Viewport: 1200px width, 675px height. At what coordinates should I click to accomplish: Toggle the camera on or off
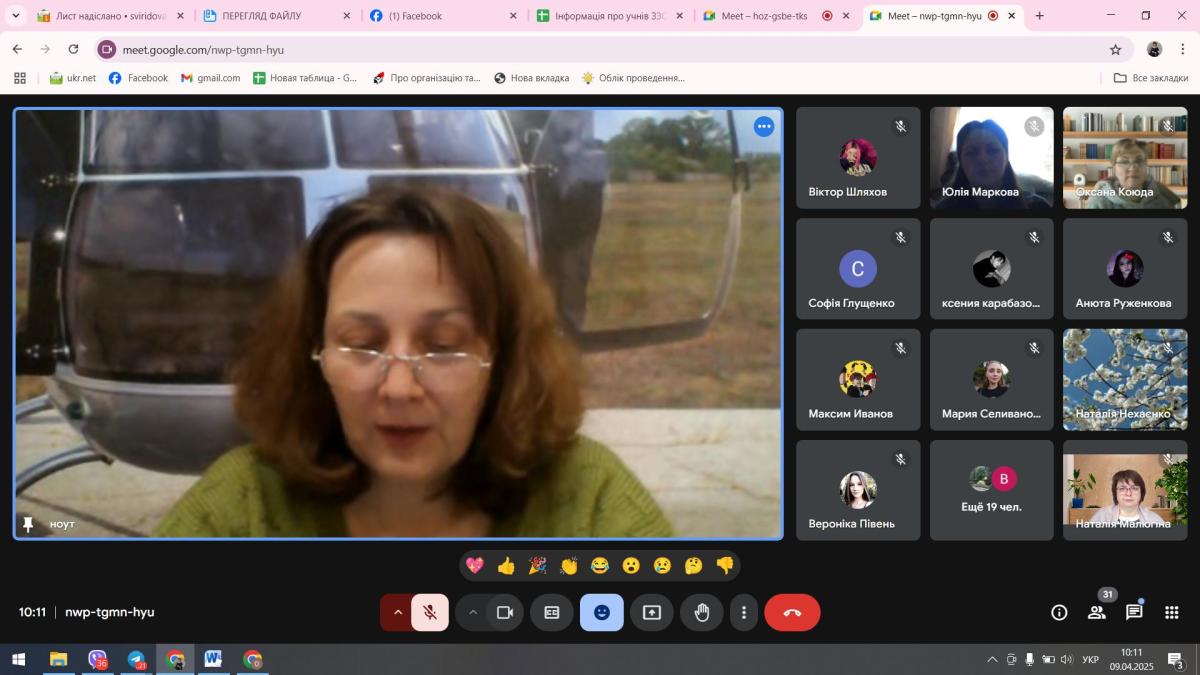(505, 613)
